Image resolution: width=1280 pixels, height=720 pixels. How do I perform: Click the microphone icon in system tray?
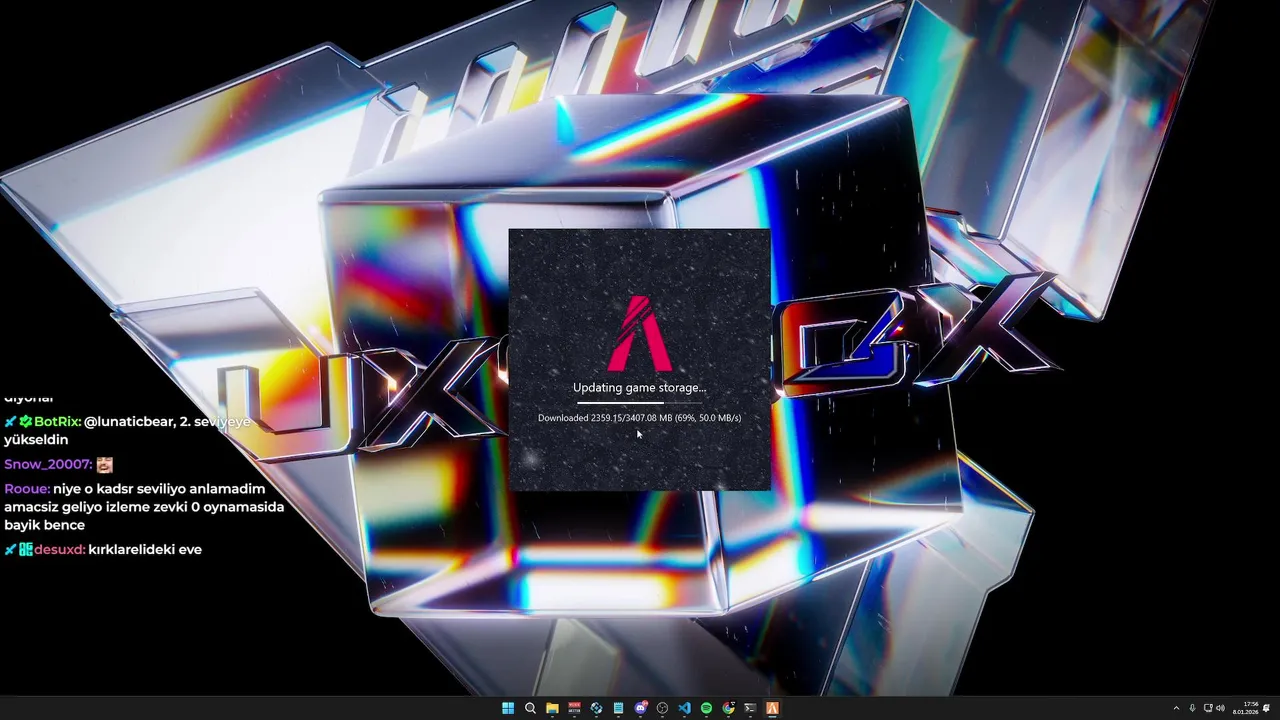pos(1192,708)
